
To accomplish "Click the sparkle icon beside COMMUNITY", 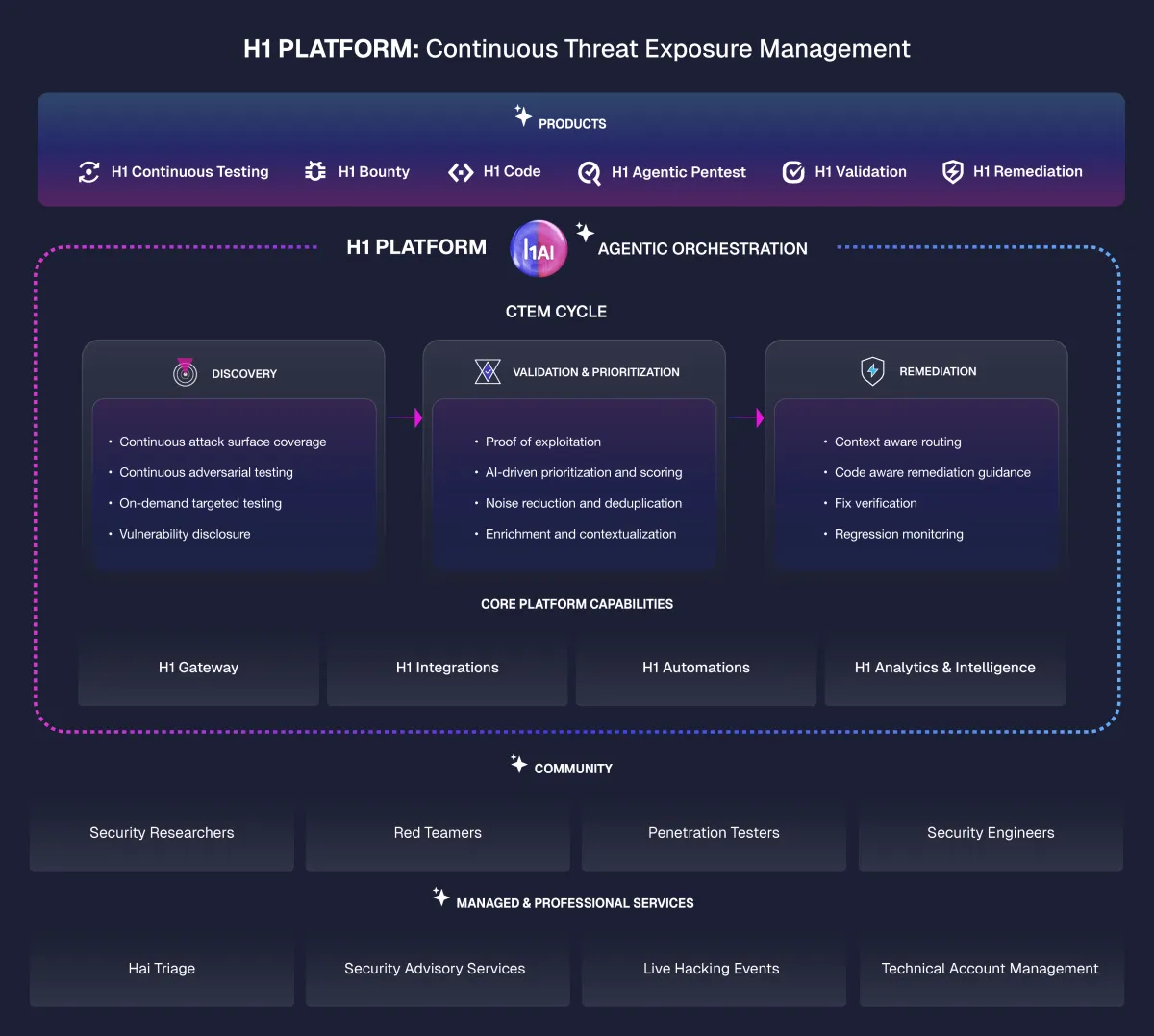I will coord(518,764).
